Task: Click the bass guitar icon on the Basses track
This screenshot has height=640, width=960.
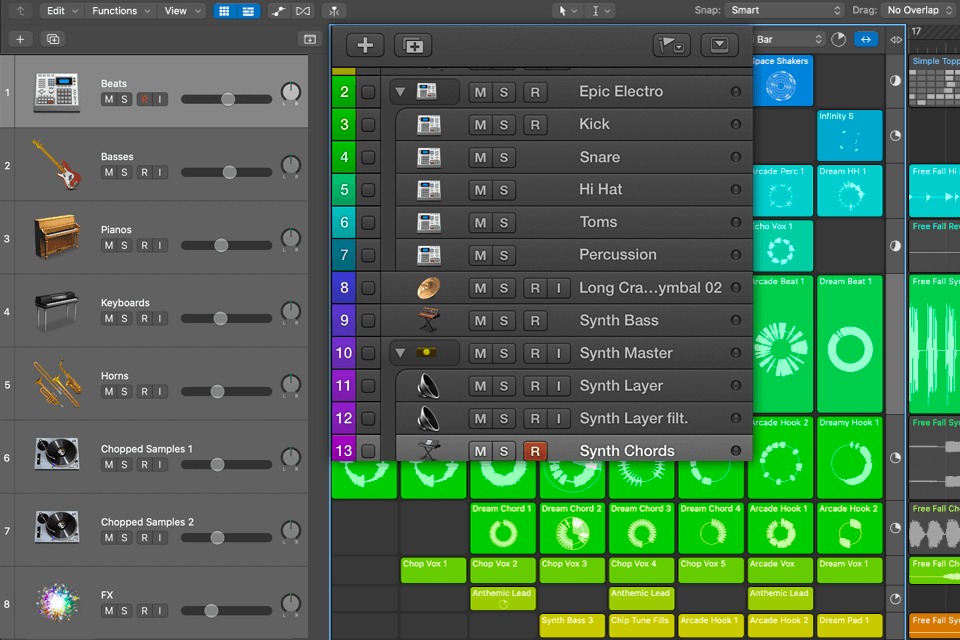Action: pos(56,163)
